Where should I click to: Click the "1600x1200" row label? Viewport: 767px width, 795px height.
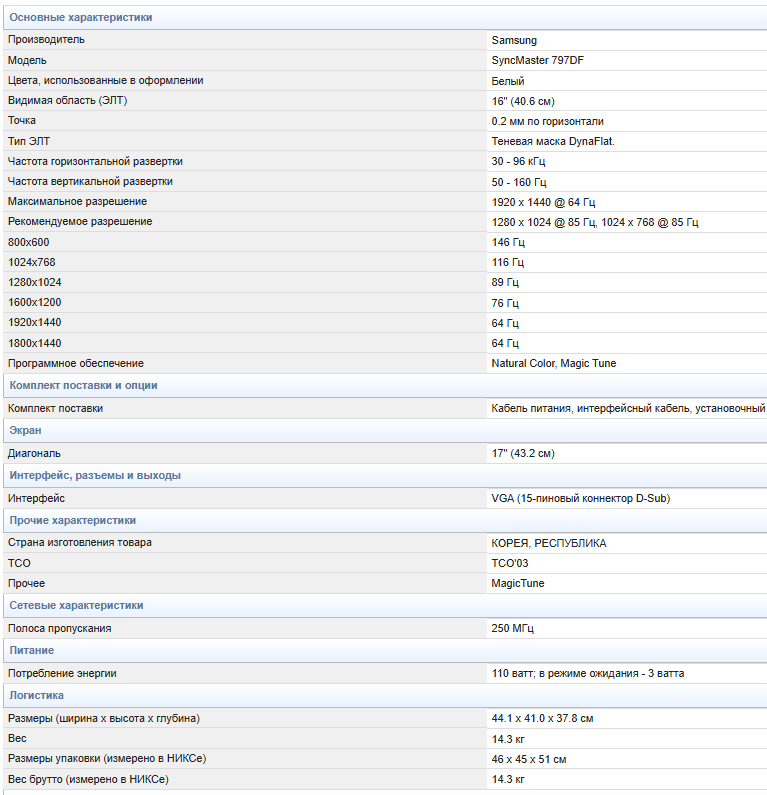(x=34, y=302)
